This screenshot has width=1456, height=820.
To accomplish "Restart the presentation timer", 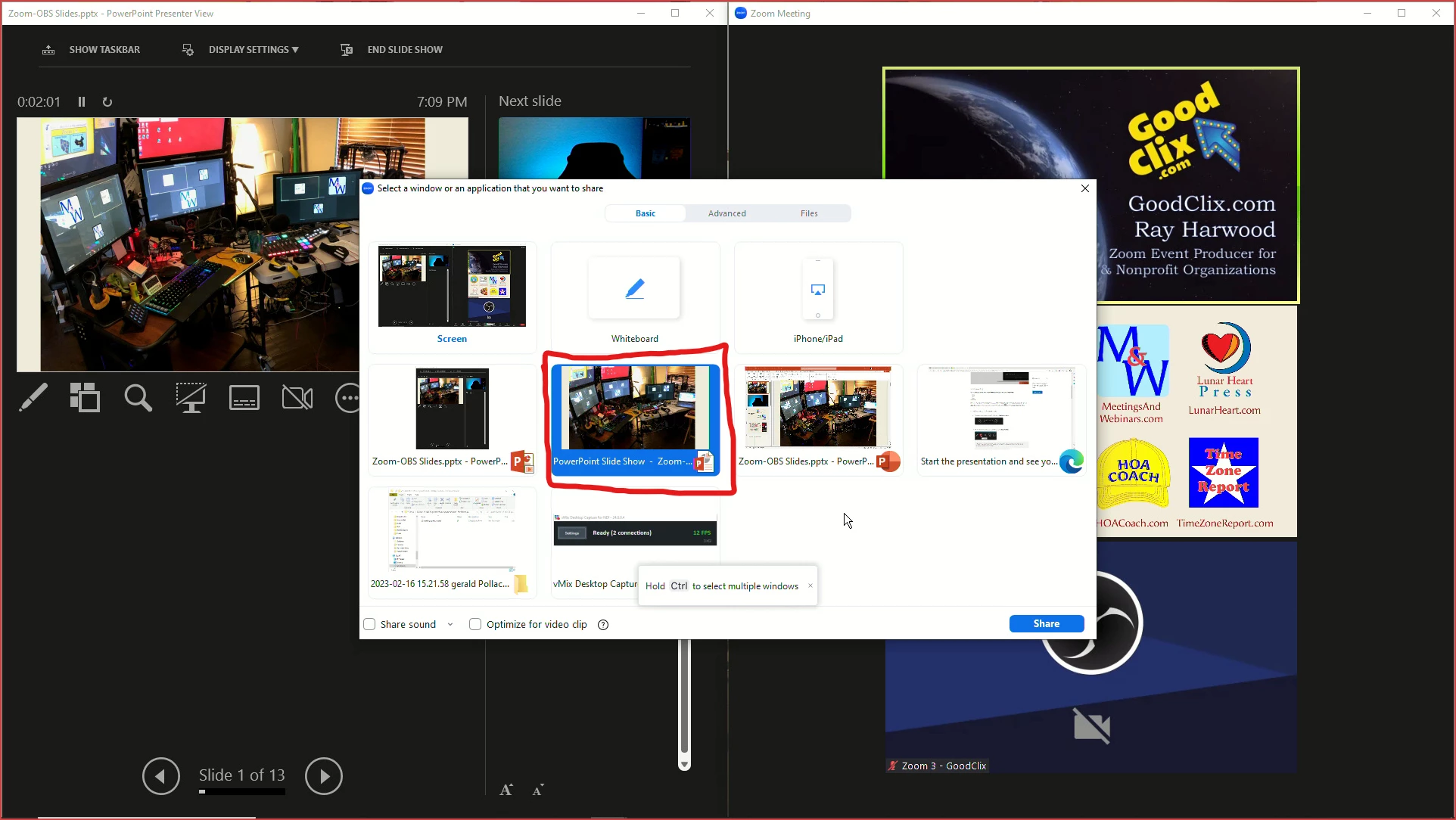I will coord(107,101).
